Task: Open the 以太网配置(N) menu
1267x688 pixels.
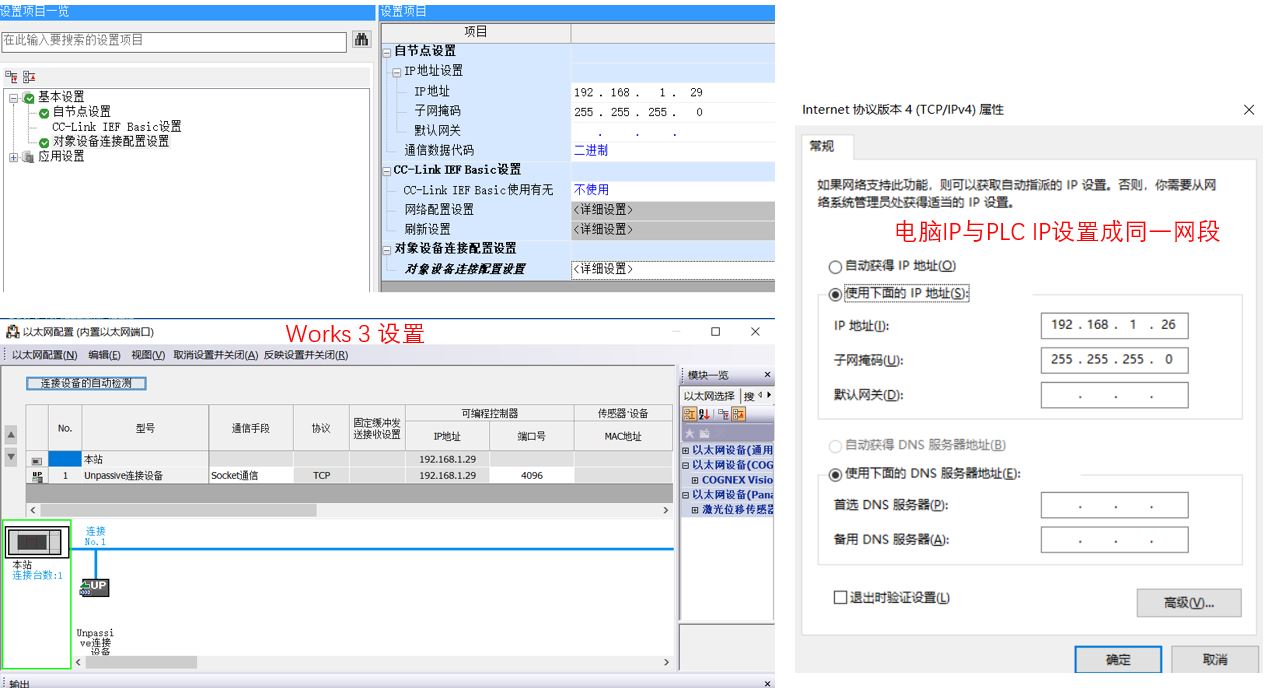Action: (x=44, y=355)
